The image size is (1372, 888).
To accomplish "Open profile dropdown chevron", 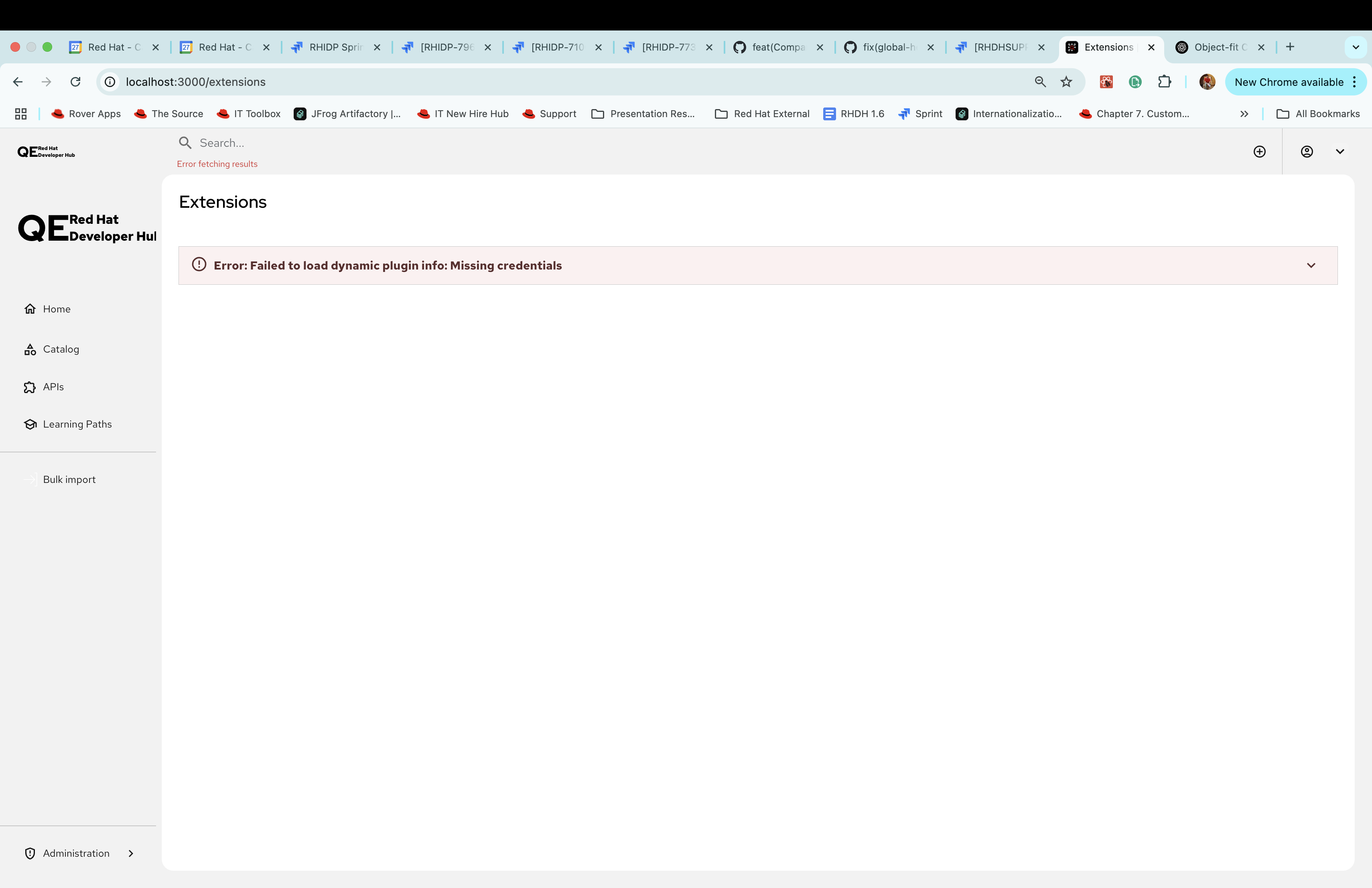I will tap(1340, 152).
